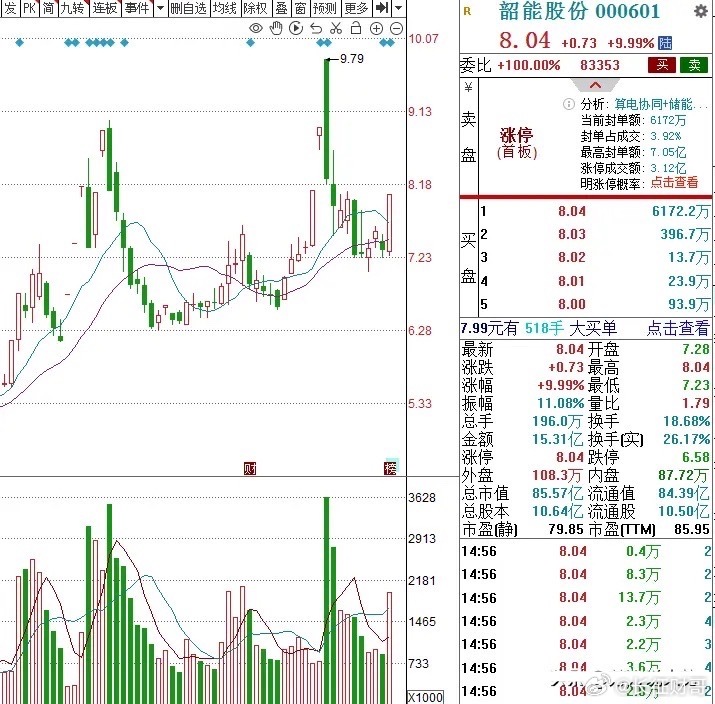
Task: Select bid level 2 price 8.03
Action: click(571, 234)
